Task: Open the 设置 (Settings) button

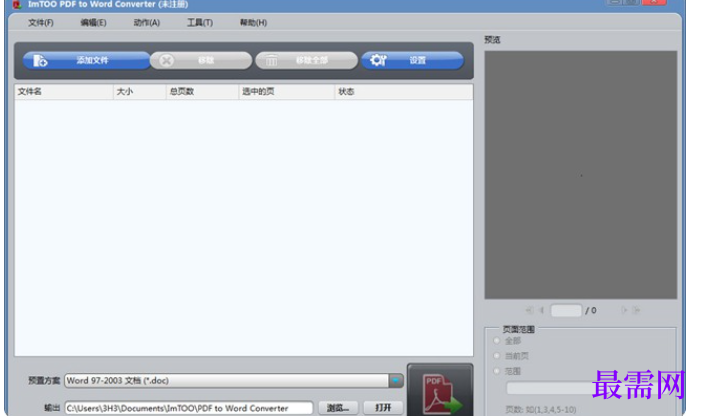Action: (x=412, y=60)
